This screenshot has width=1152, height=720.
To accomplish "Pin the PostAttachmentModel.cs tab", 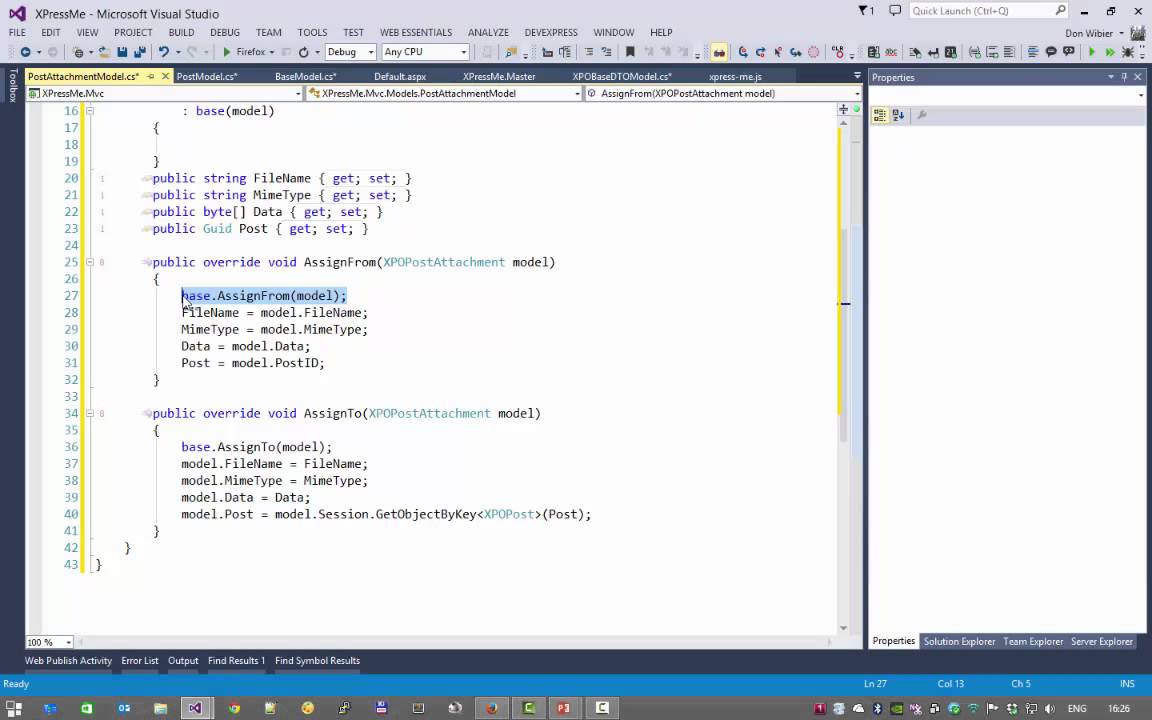I will (x=151, y=76).
